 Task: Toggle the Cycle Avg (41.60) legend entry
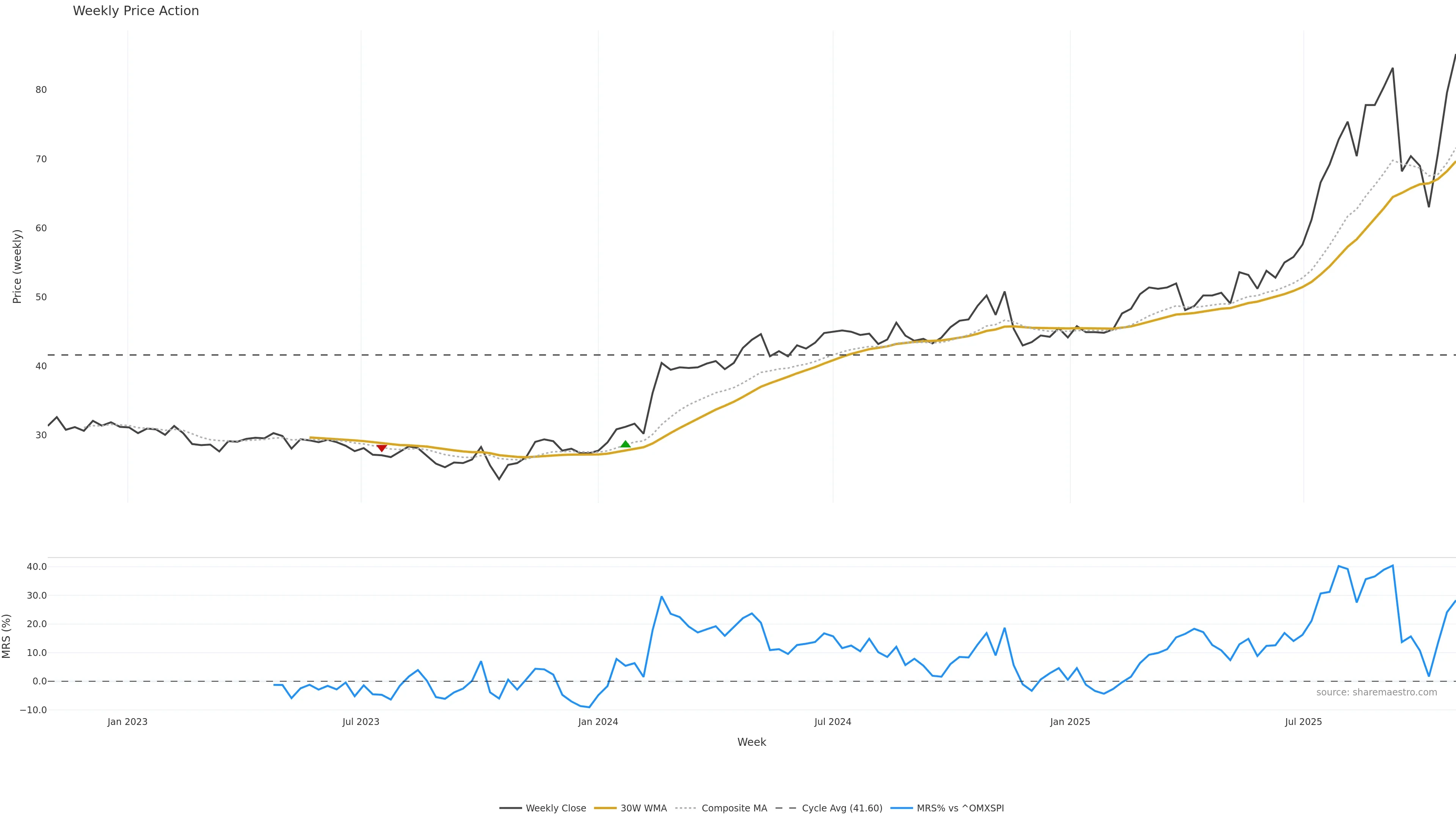842,808
